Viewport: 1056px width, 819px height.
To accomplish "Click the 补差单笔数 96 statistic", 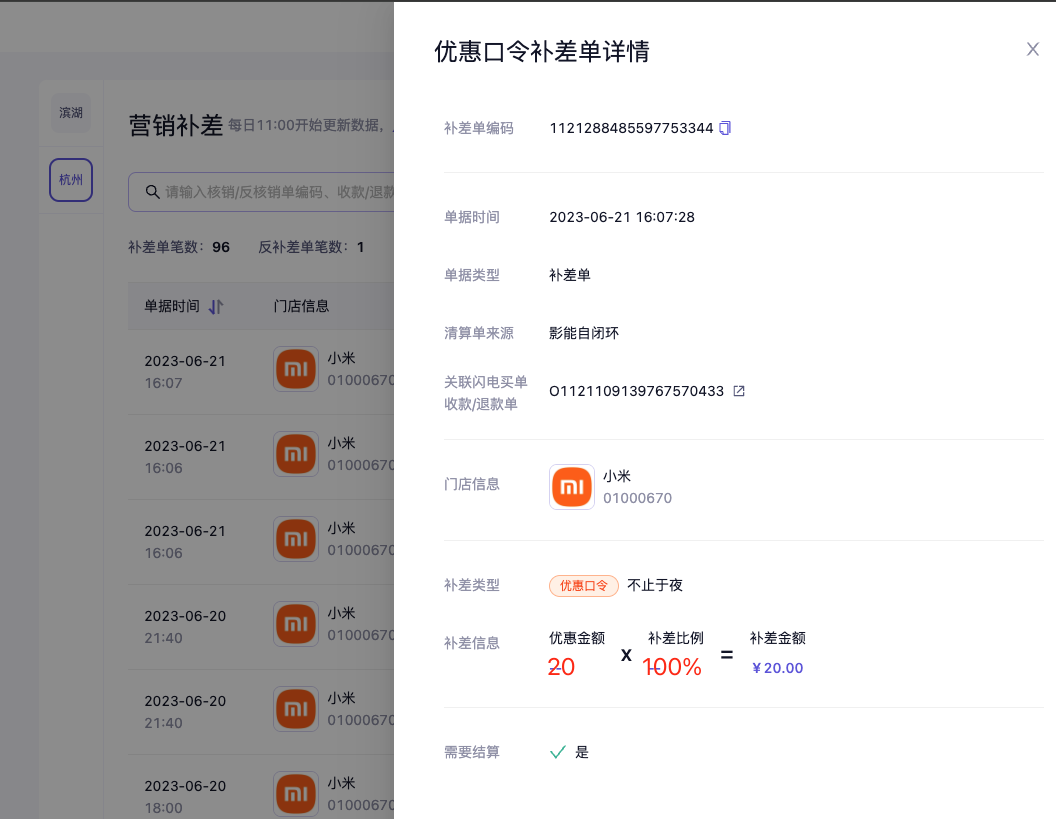I will click(179, 247).
